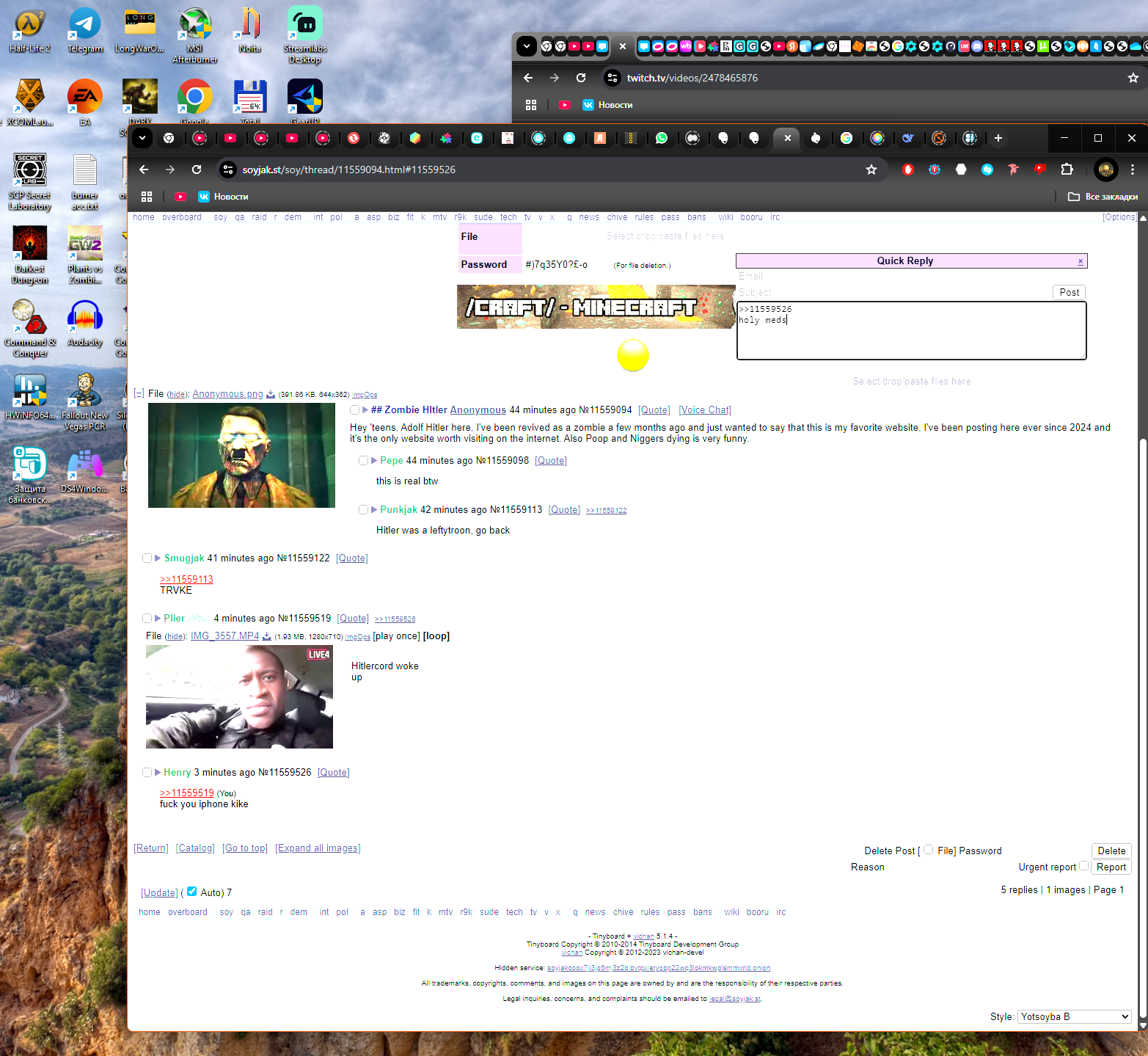Open the post menu arrow for Plier
This screenshot has width=1148, height=1056.
158,619
